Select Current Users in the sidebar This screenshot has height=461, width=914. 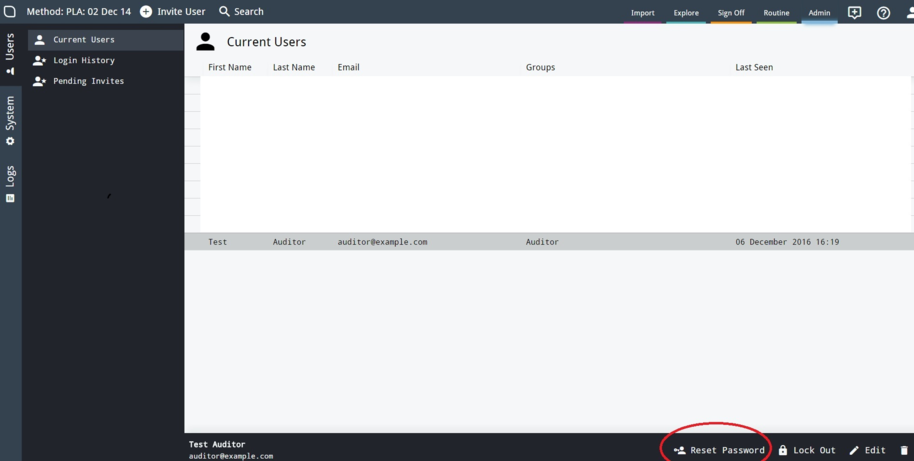pyautogui.click(x=106, y=40)
